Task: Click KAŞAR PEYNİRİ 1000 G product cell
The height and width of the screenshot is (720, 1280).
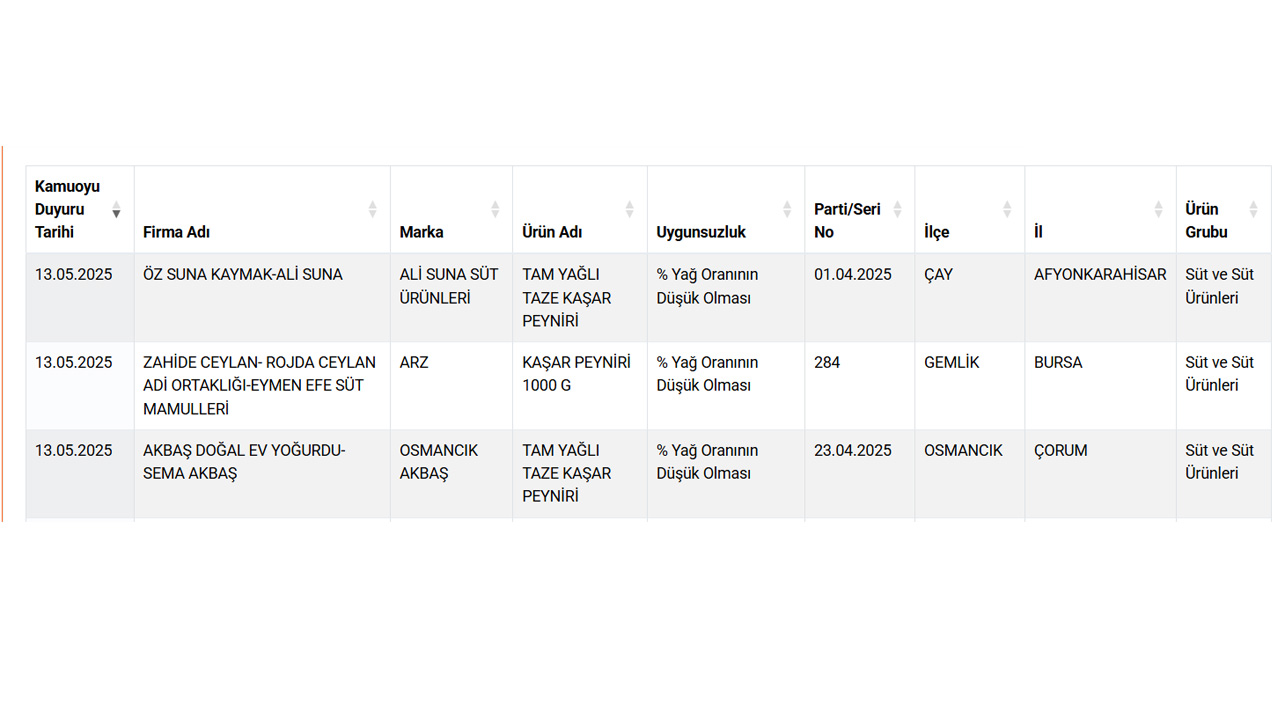Action: click(x=576, y=374)
